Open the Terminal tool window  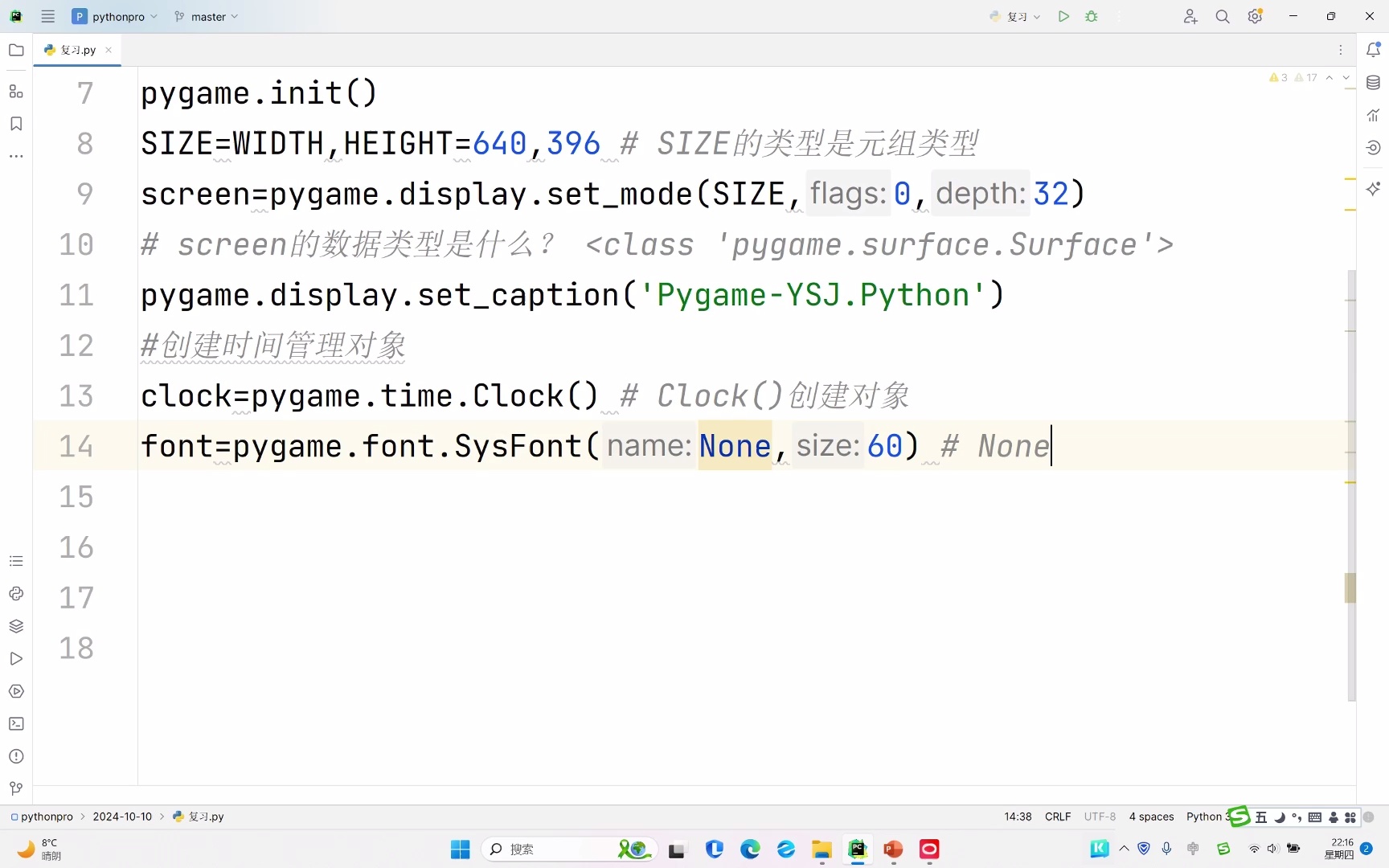(x=16, y=724)
